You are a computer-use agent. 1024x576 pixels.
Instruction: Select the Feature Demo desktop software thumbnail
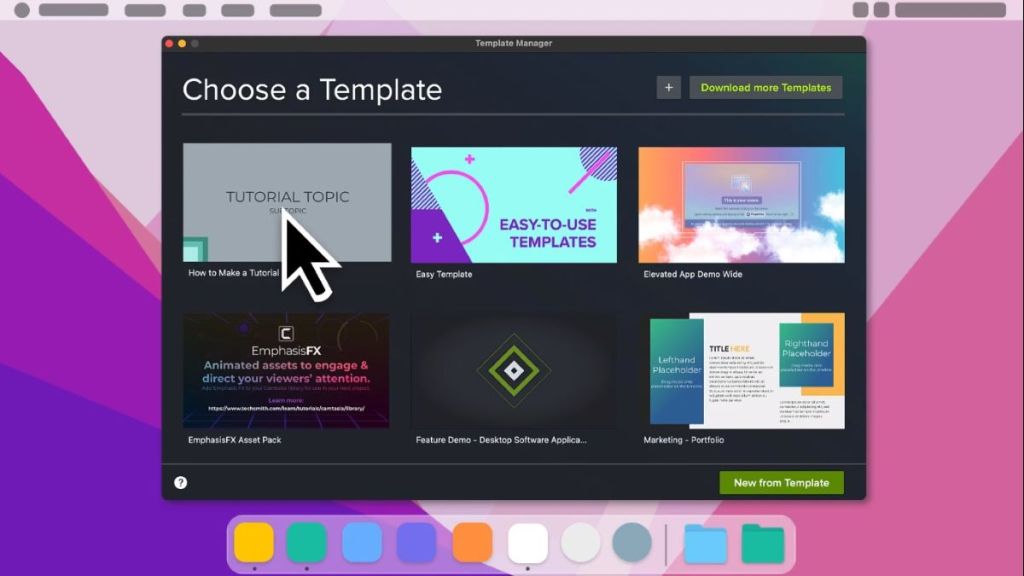pos(514,371)
